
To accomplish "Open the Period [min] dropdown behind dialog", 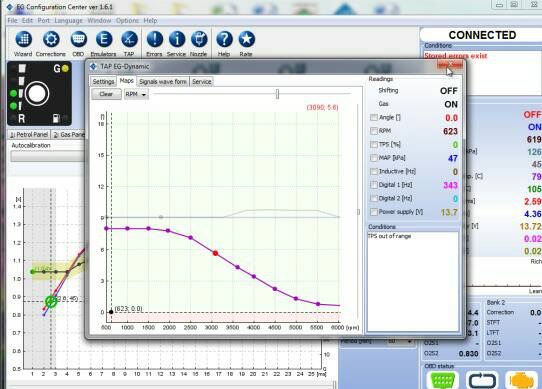I will coord(400,342).
